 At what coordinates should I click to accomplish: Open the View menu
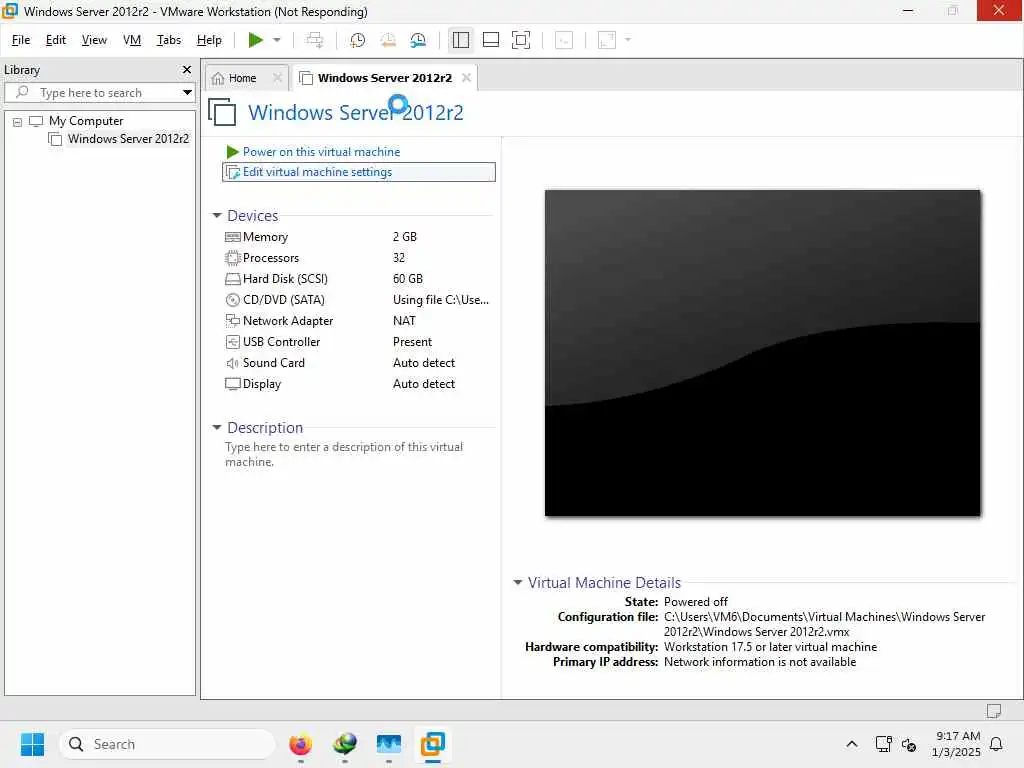pyautogui.click(x=94, y=40)
